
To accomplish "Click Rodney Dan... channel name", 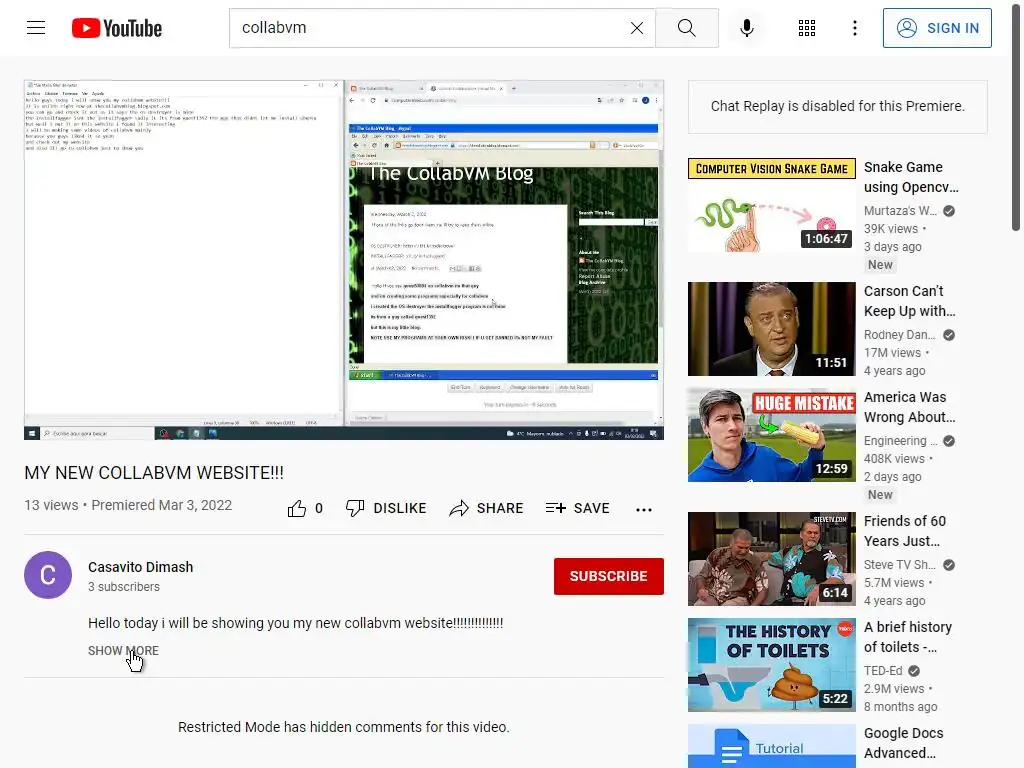I will pyautogui.click(x=899, y=334).
